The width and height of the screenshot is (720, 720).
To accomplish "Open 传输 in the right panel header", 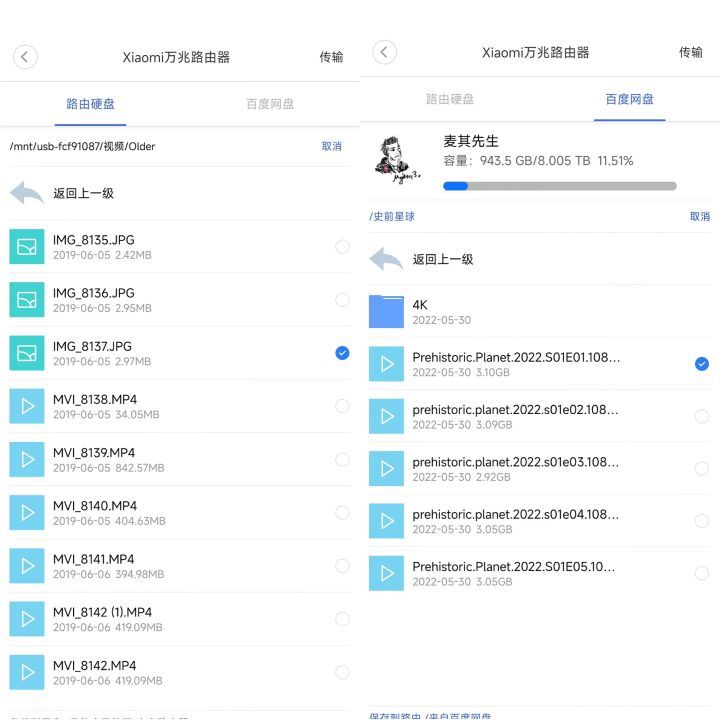I will [x=690, y=52].
